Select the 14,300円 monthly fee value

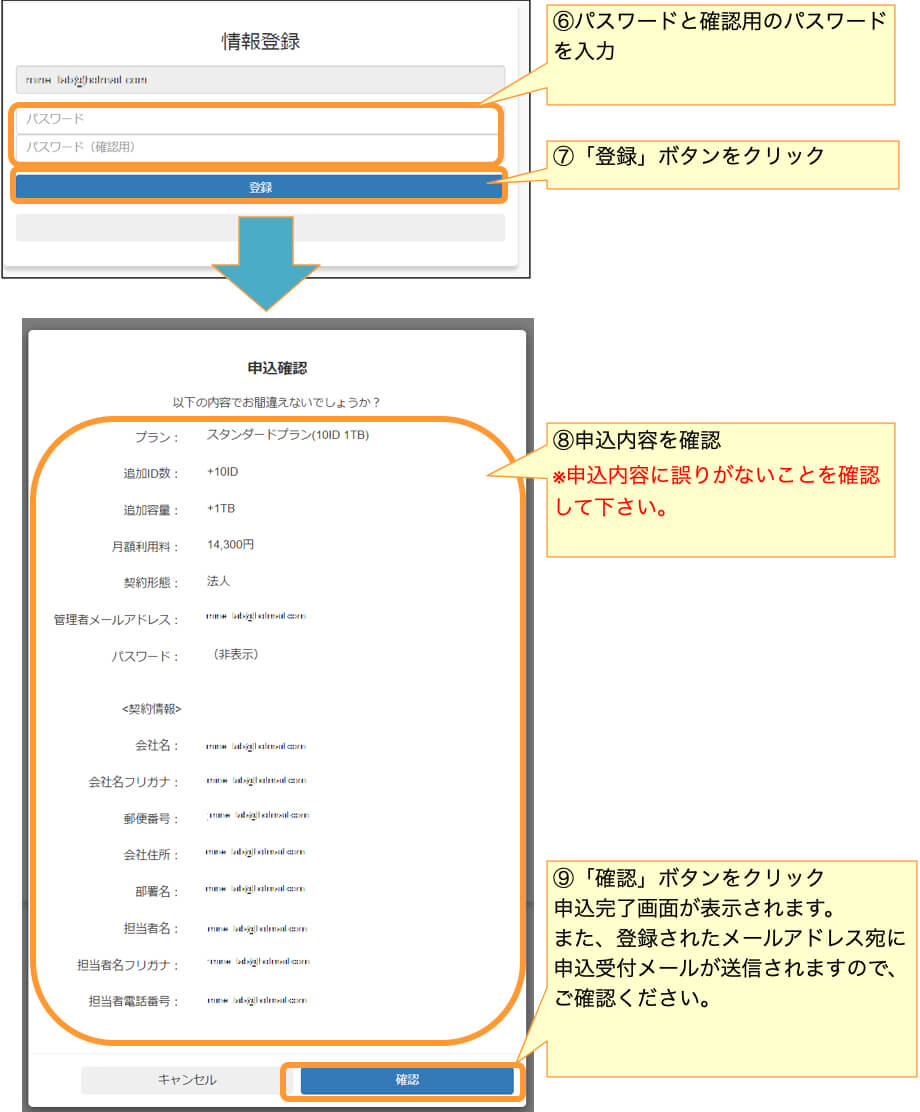(x=231, y=544)
